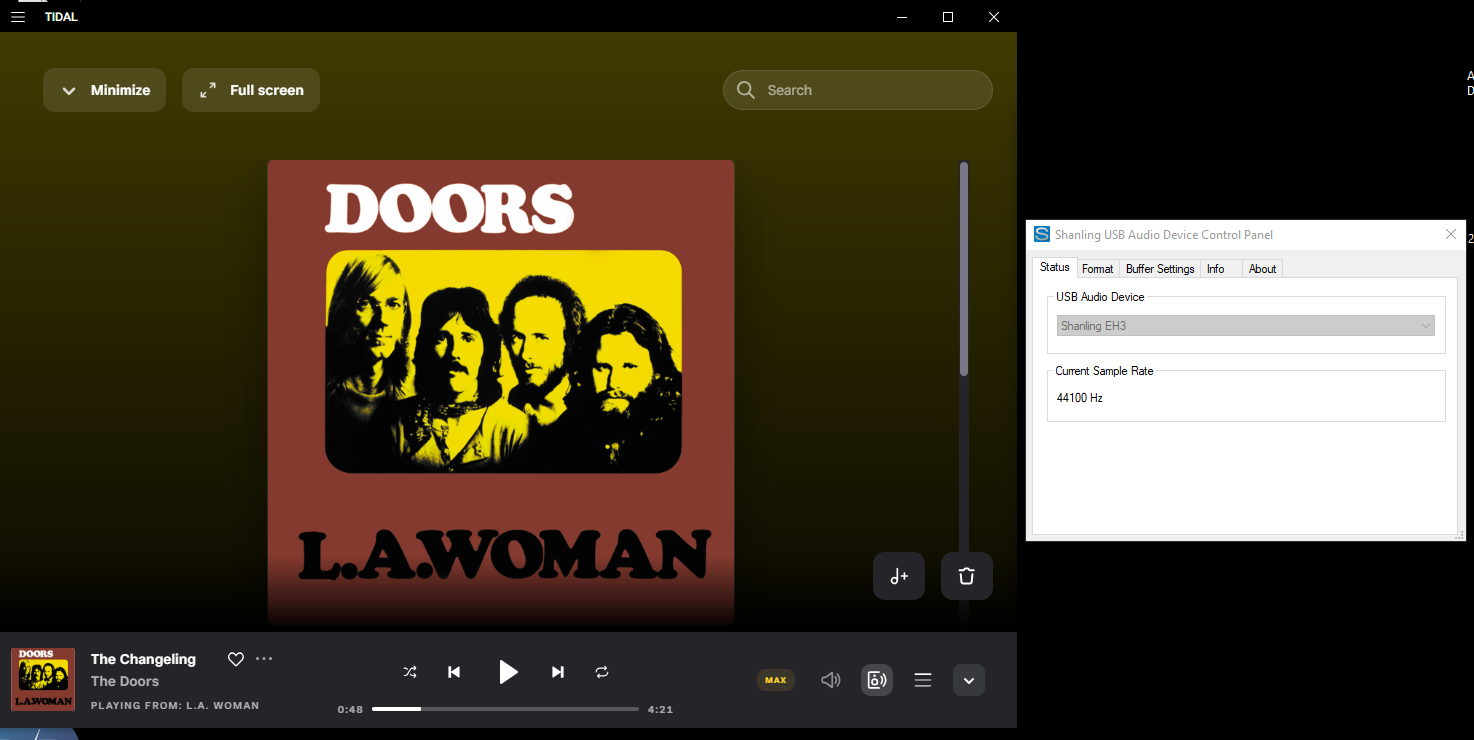Mute audio via the speaker volume icon
The image size is (1474, 740).
click(x=831, y=680)
